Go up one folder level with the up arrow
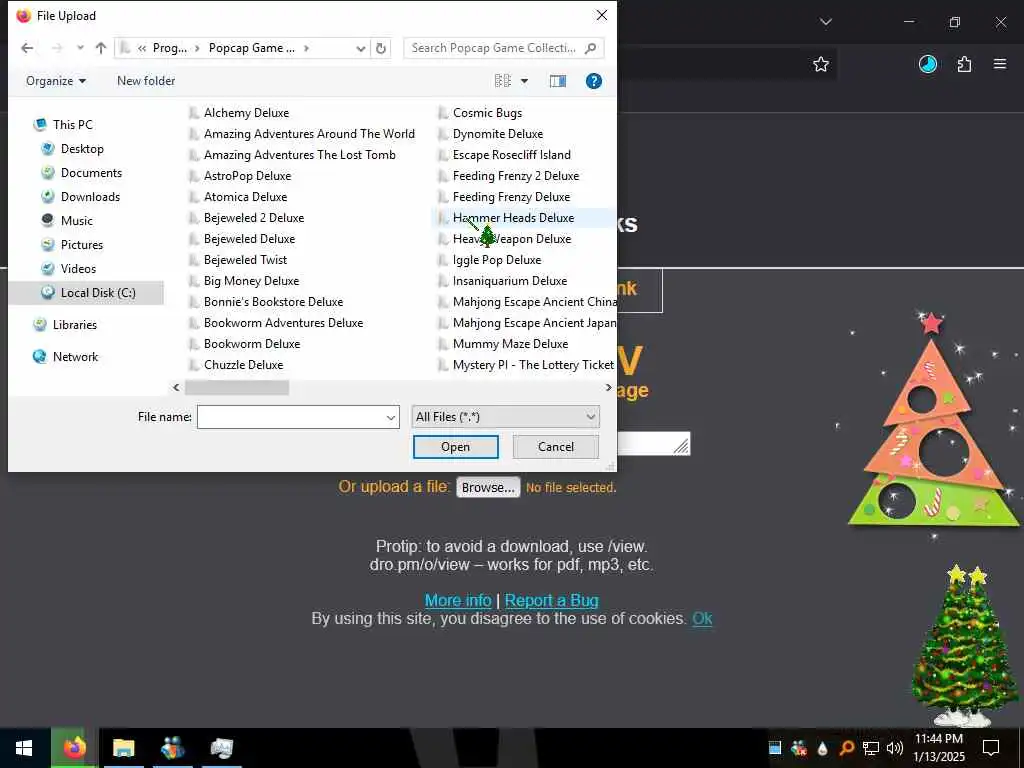Screen dimensions: 1024x768 (x=101, y=48)
